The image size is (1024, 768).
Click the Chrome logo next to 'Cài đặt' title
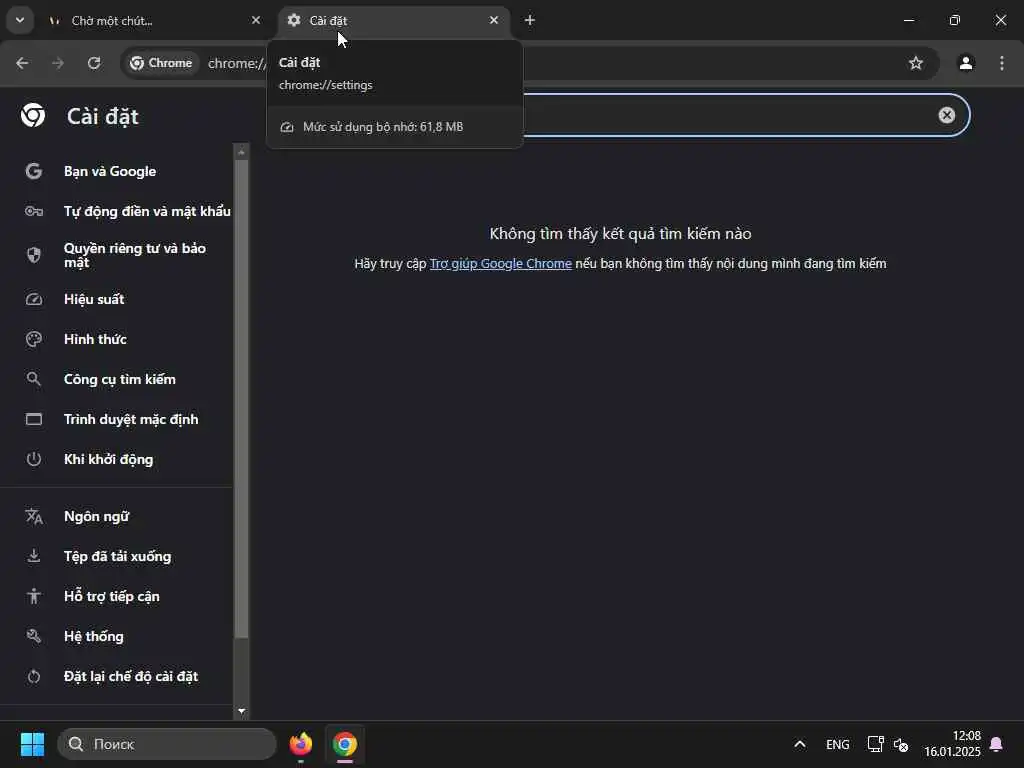click(x=33, y=116)
